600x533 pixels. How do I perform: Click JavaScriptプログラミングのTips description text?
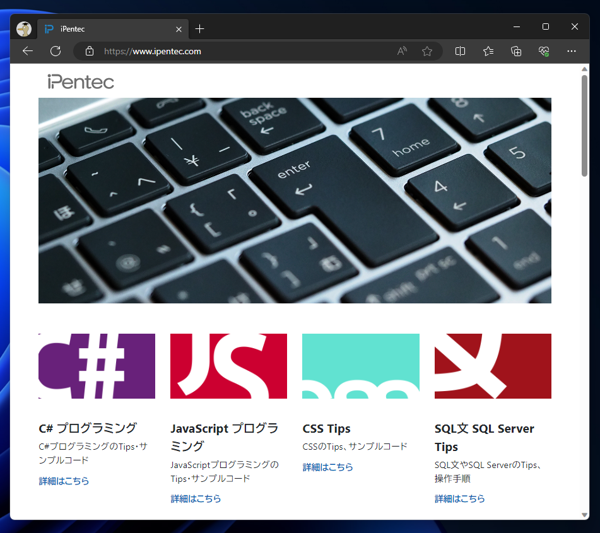point(225,472)
